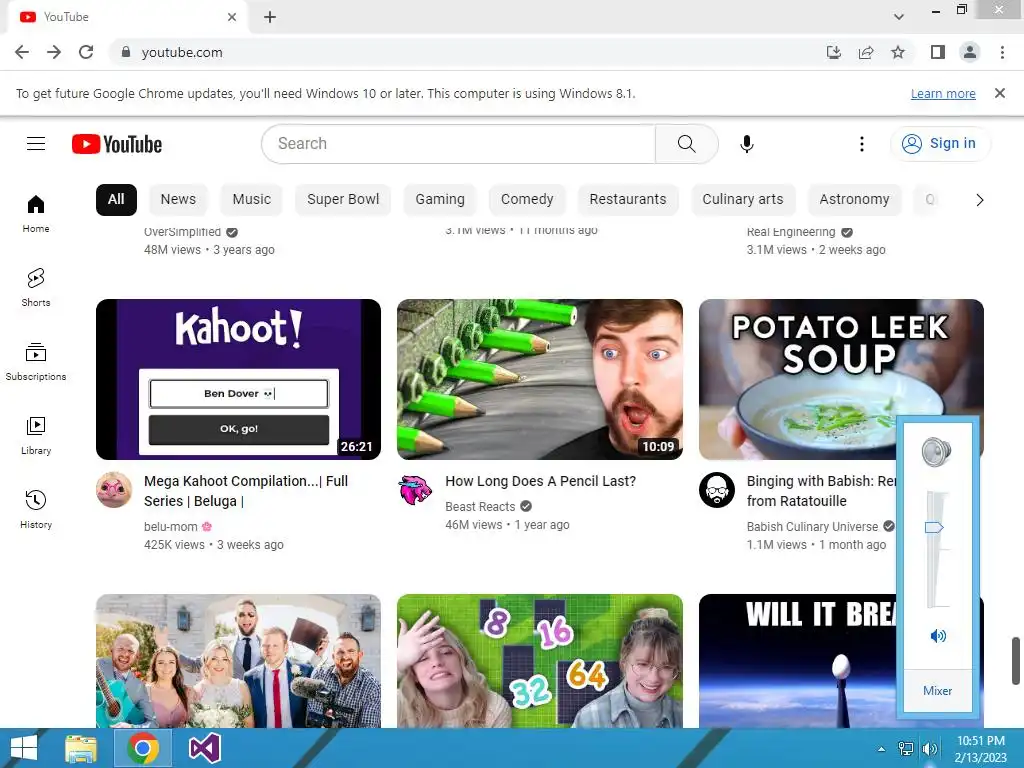The width and height of the screenshot is (1024, 768).
Task: Bookmark this page with star icon
Action: click(898, 52)
